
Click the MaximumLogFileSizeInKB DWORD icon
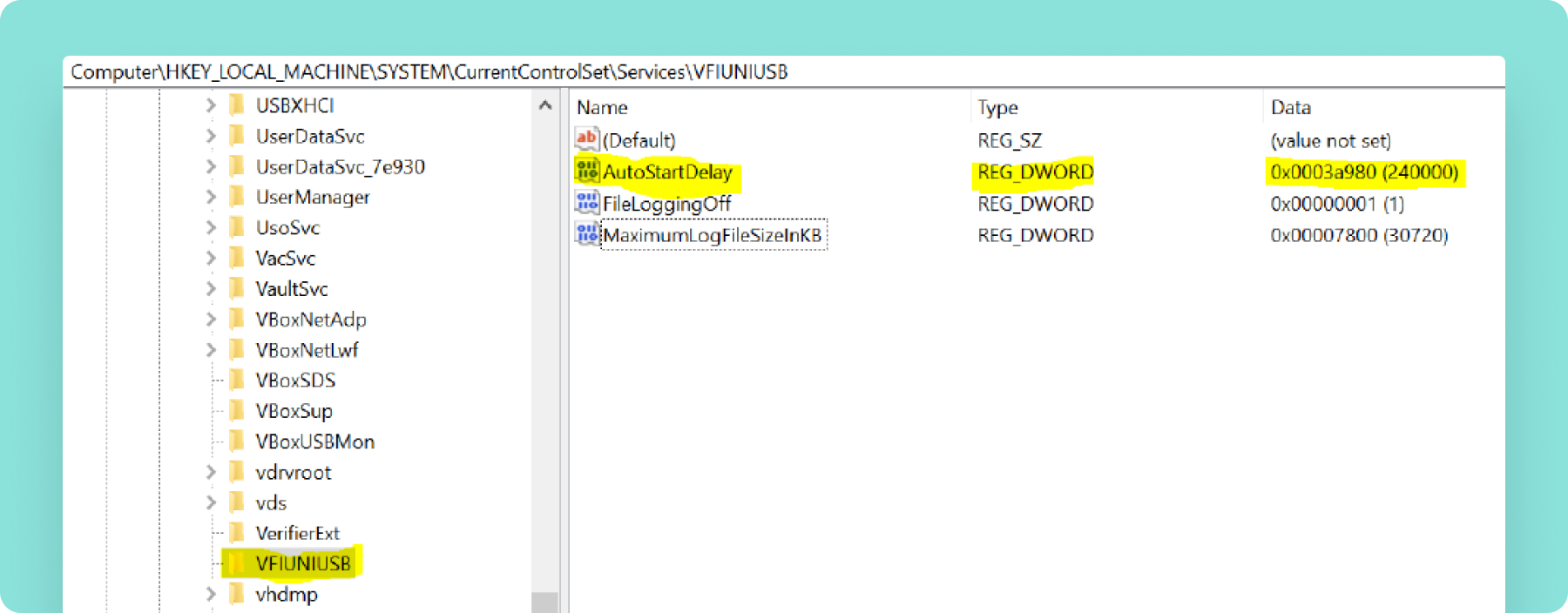(x=587, y=234)
